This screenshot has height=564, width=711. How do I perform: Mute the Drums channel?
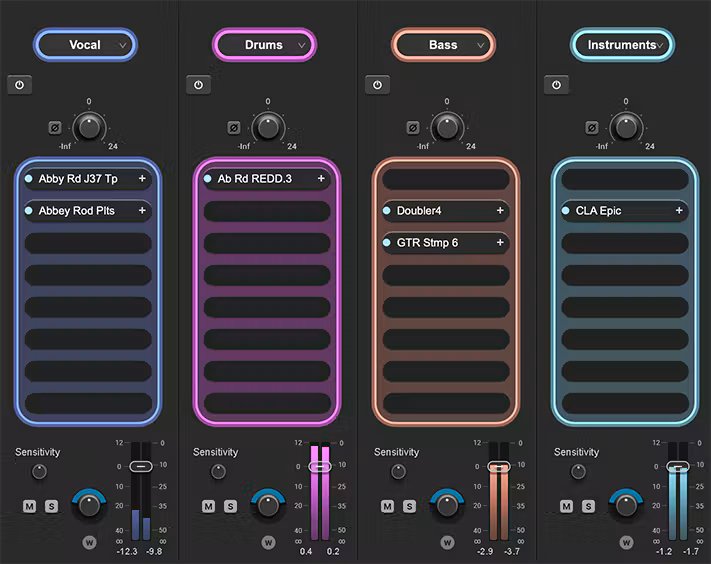point(209,506)
